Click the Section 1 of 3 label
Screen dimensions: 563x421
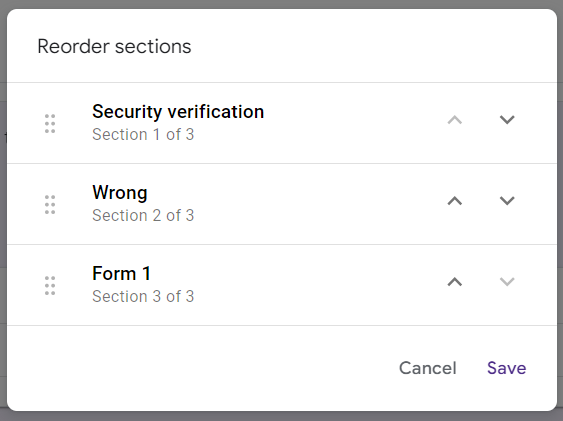143,135
